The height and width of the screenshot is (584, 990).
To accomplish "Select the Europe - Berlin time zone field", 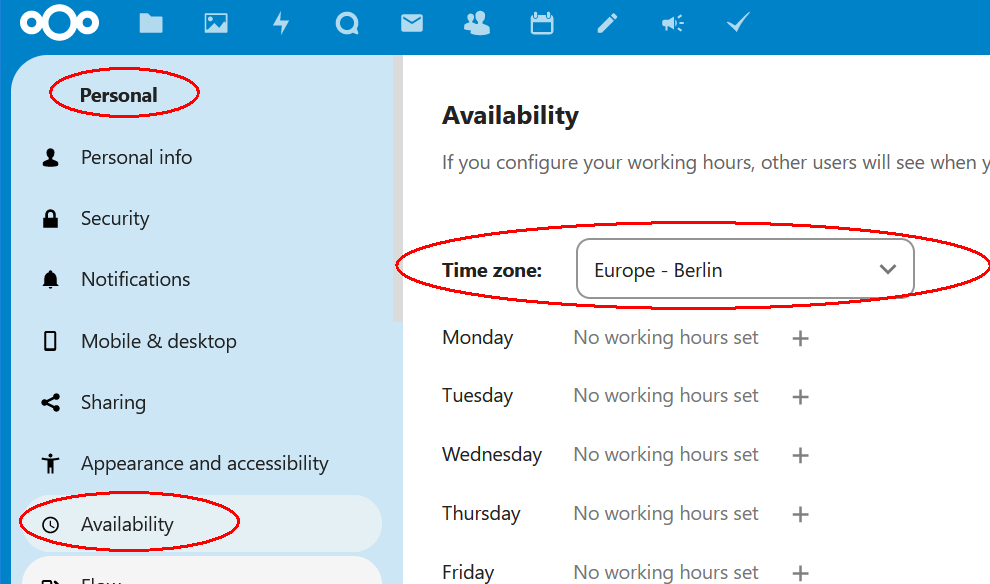I will 745,269.
